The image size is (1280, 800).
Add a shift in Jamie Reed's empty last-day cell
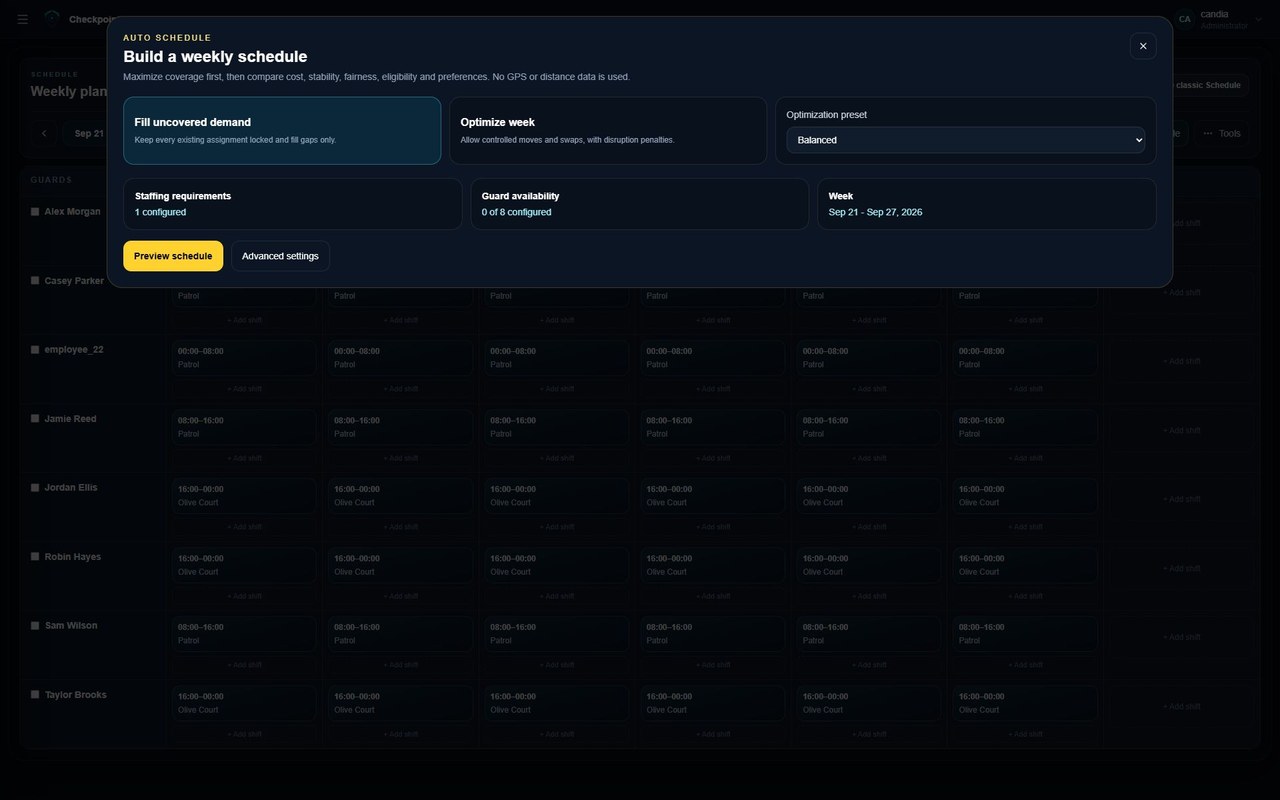coord(1181,430)
